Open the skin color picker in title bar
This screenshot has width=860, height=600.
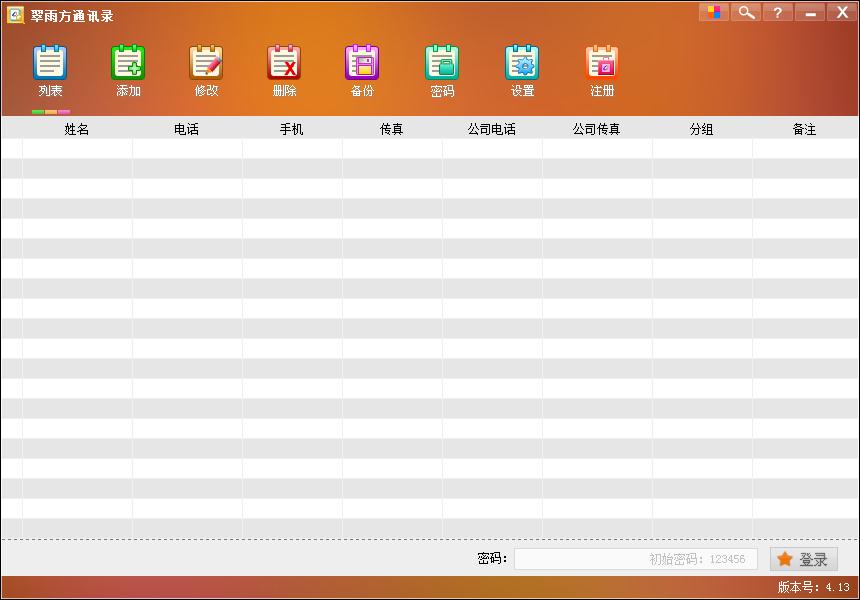[713, 12]
